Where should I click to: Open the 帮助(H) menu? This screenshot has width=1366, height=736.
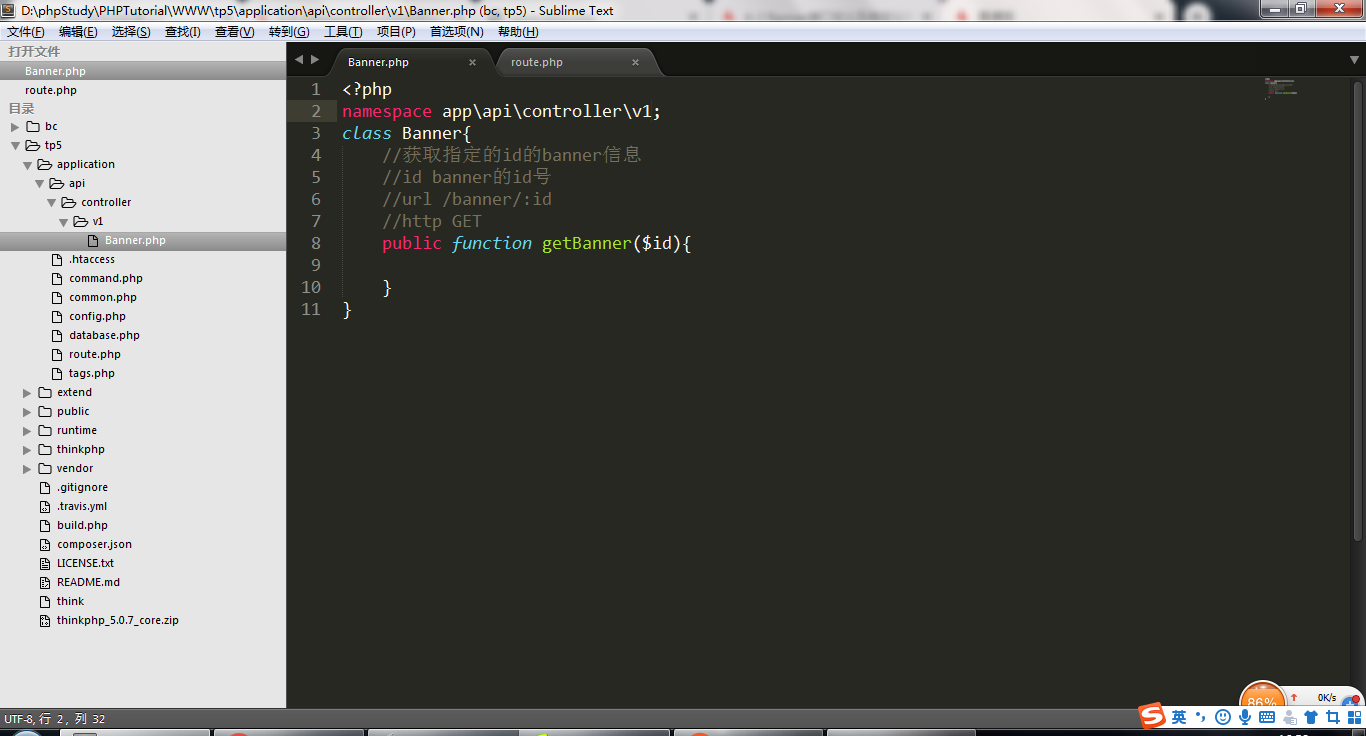pyautogui.click(x=518, y=32)
